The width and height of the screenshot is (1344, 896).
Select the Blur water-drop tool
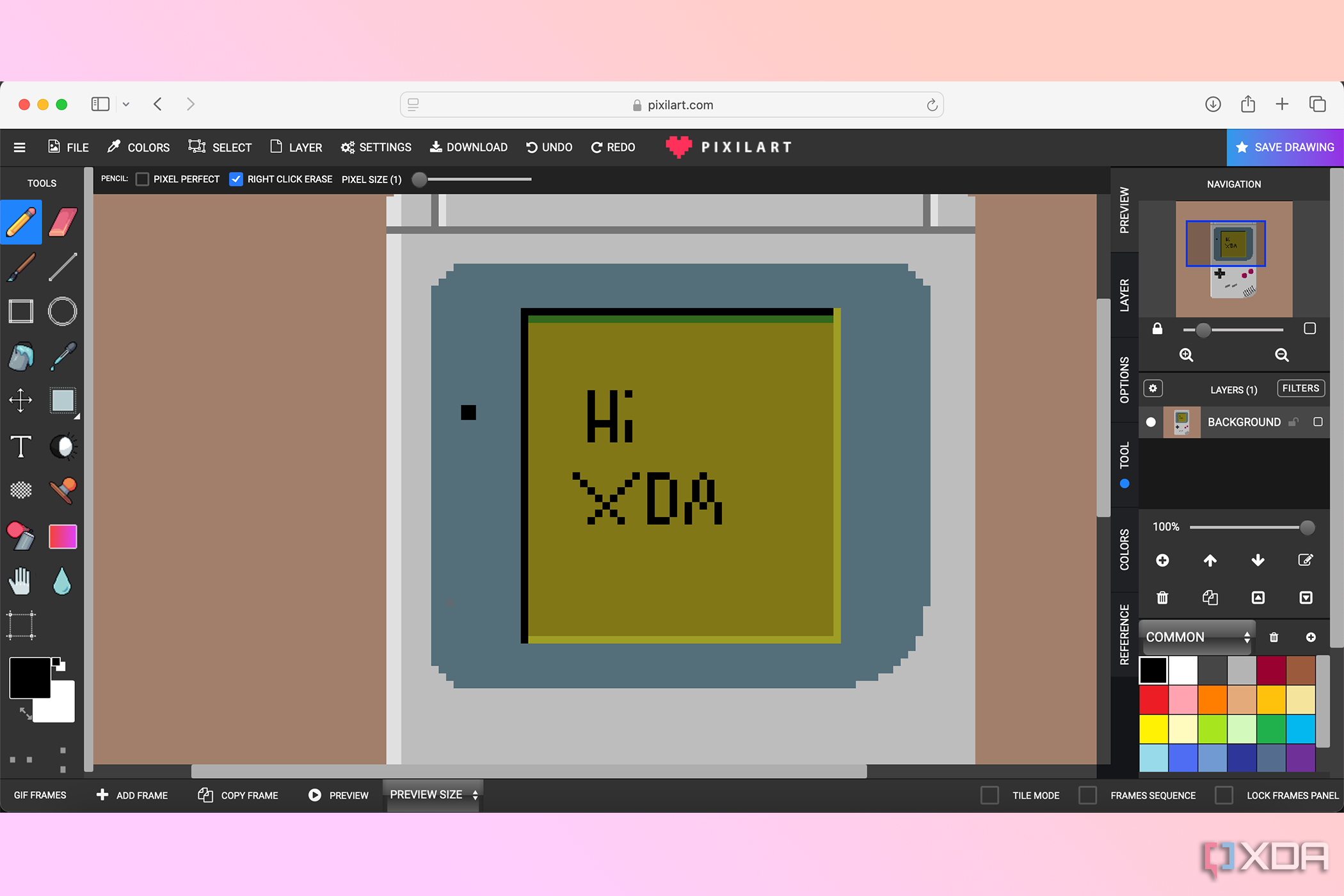click(63, 581)
